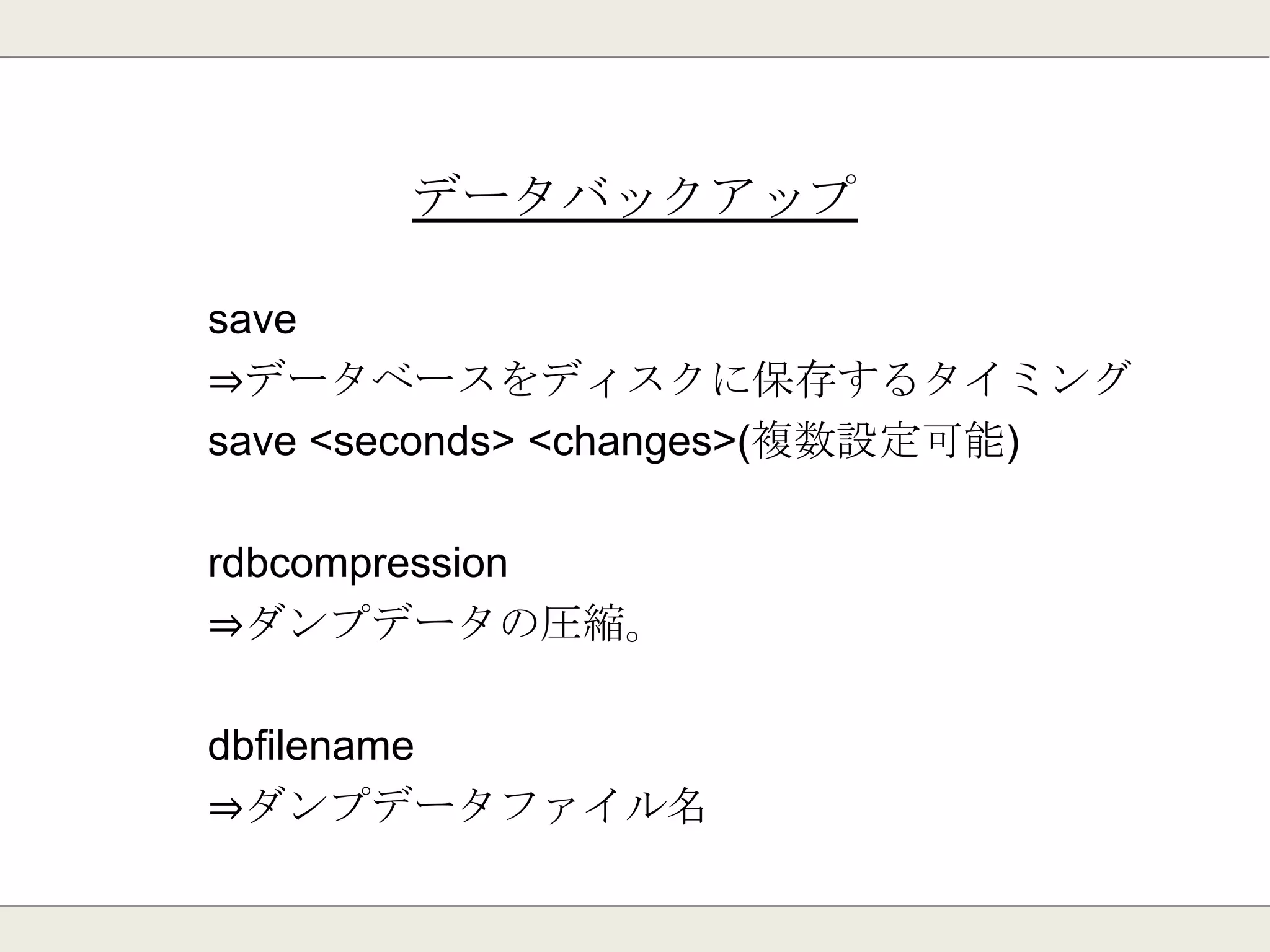The image size is (1270, 952).
Task: Click the arrow before データベースをディスクに
Action: click(x=226, y=381)
